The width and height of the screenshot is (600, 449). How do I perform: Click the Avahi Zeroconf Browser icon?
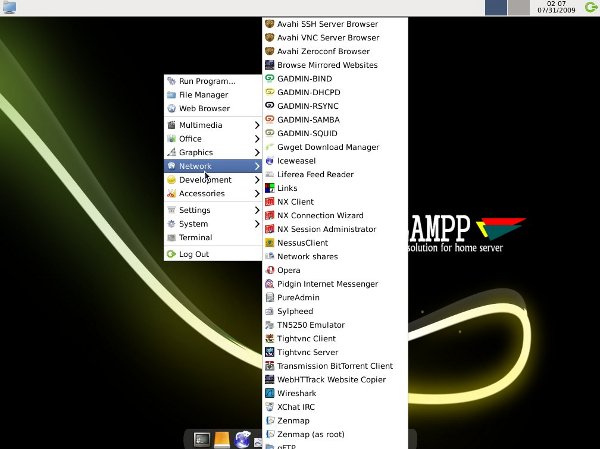point(269,51)
